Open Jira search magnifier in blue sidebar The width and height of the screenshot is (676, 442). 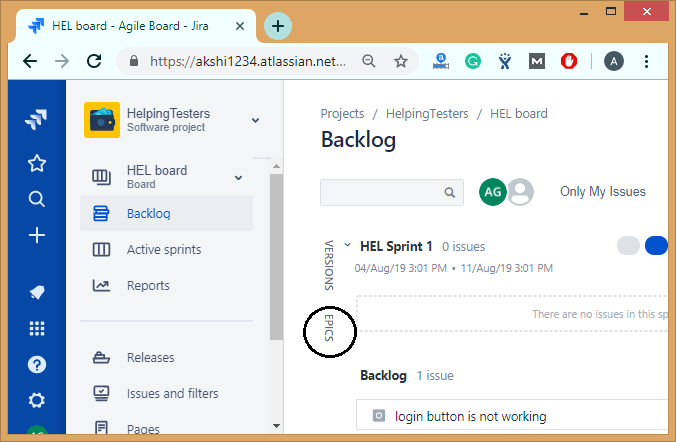coord(37,199)
